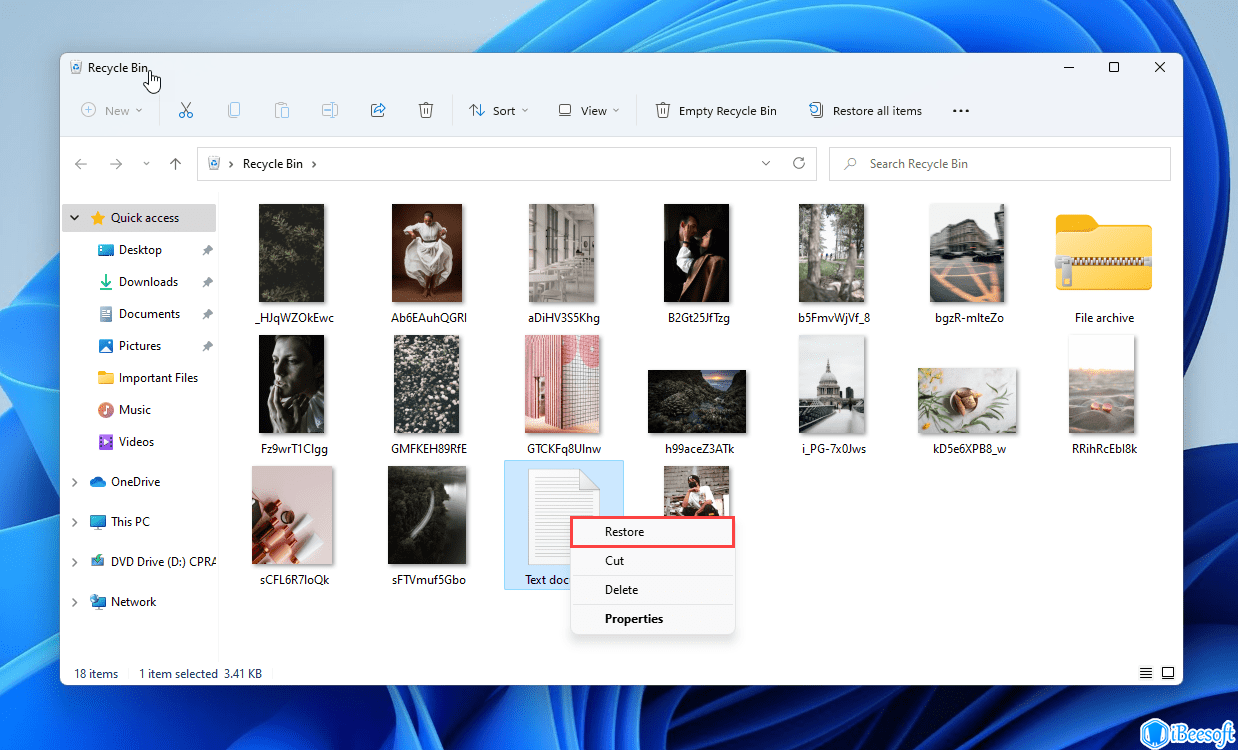Screen dimensions: 1238x750
Task: Click the Copy icon in toolbar
Action: 234,111
